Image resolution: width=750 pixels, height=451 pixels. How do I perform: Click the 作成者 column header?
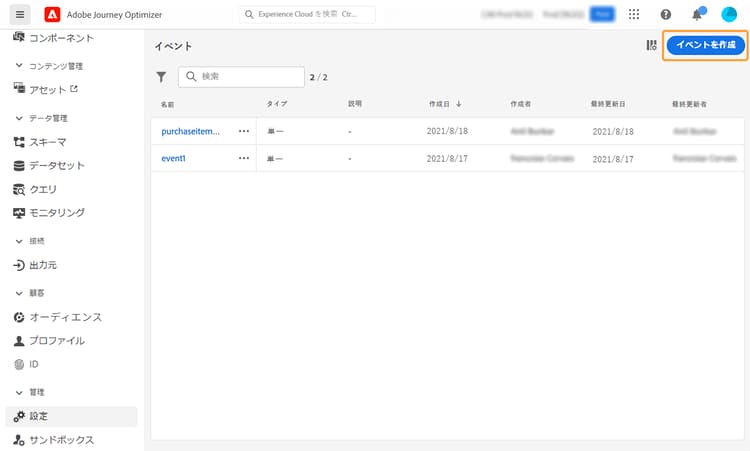pos(520,104)
